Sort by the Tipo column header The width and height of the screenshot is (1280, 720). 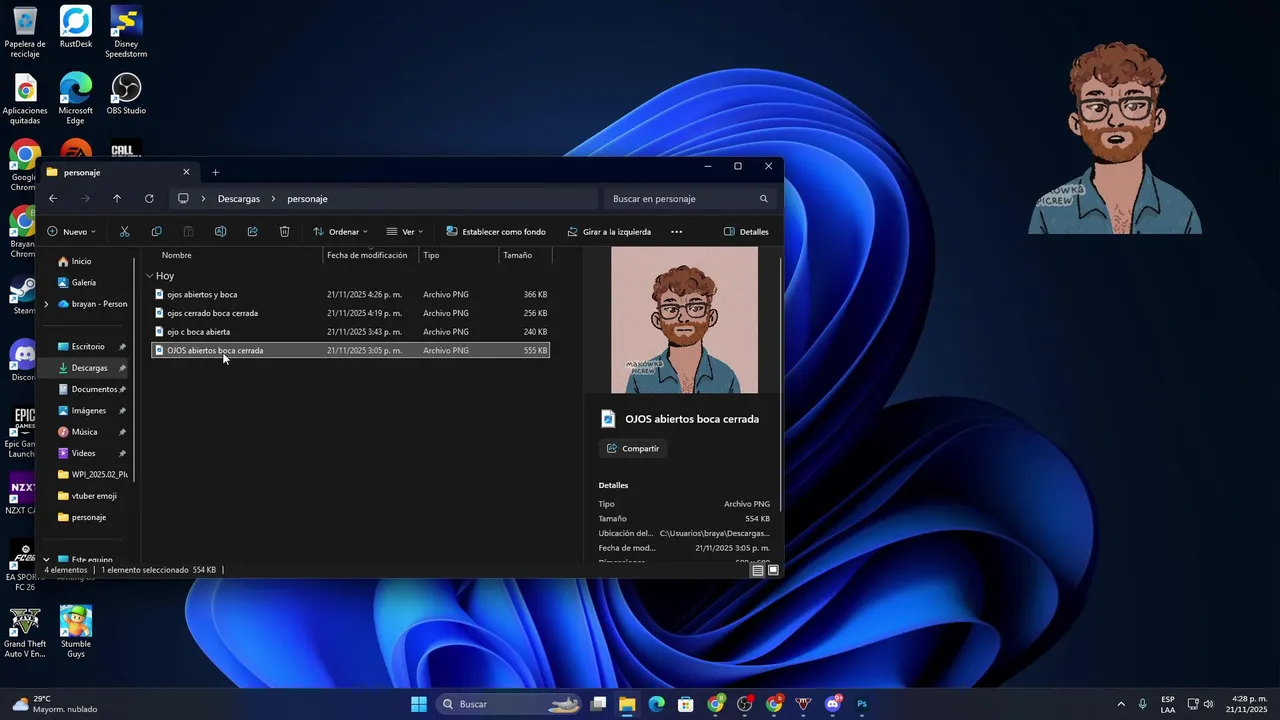point(431,255)
